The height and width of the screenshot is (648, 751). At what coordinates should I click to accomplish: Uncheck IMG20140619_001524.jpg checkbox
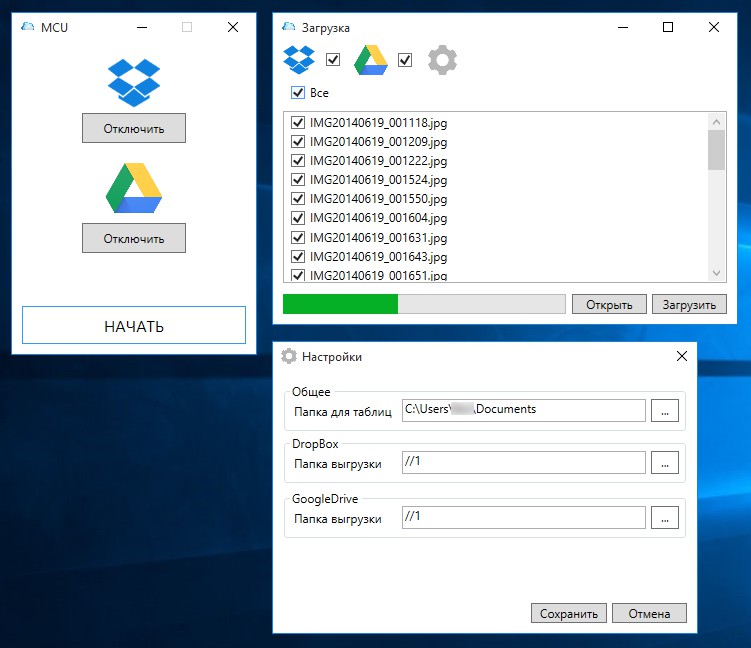(298, 180)
